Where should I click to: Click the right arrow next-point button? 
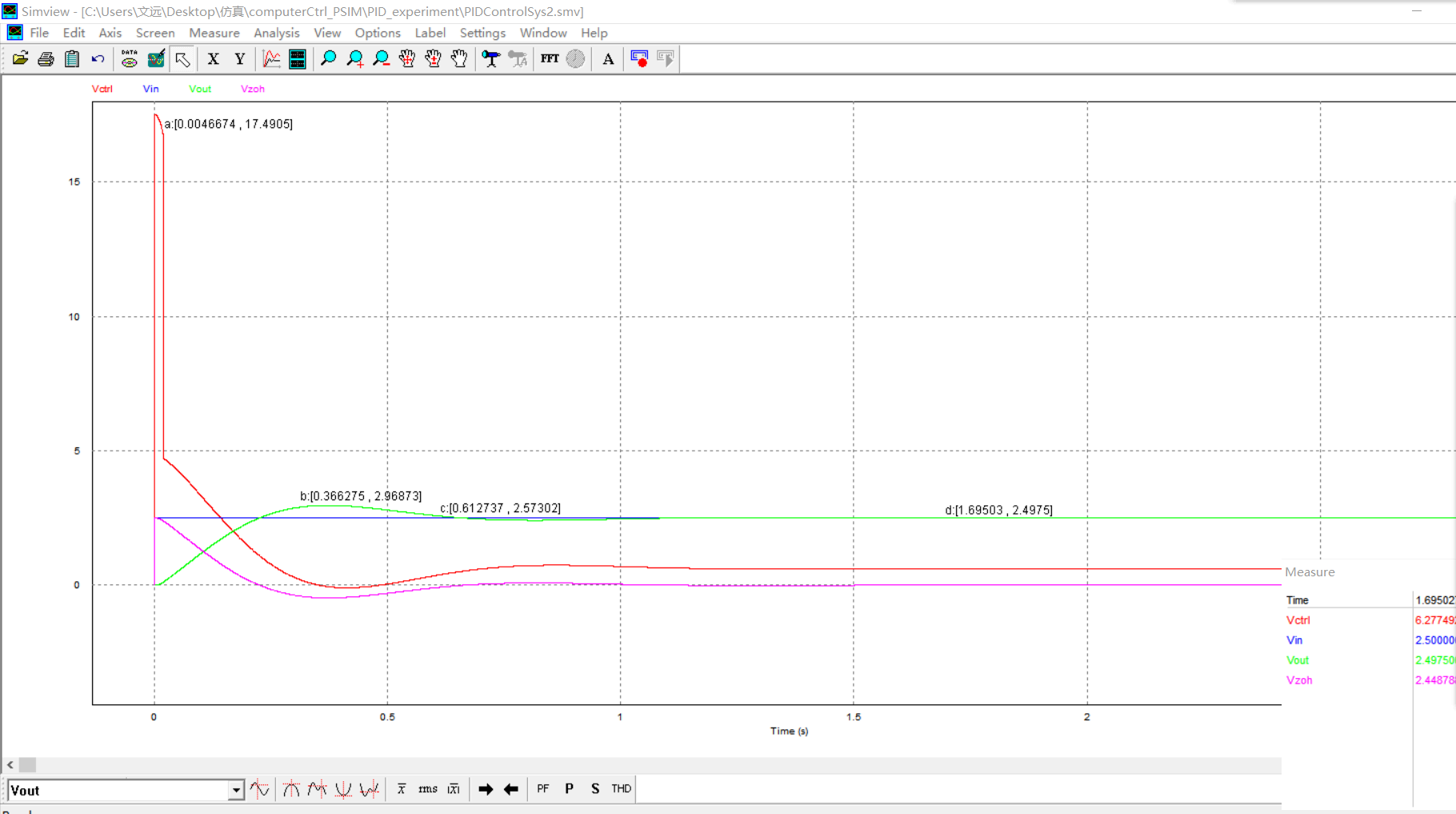click(x=486, y=789)
